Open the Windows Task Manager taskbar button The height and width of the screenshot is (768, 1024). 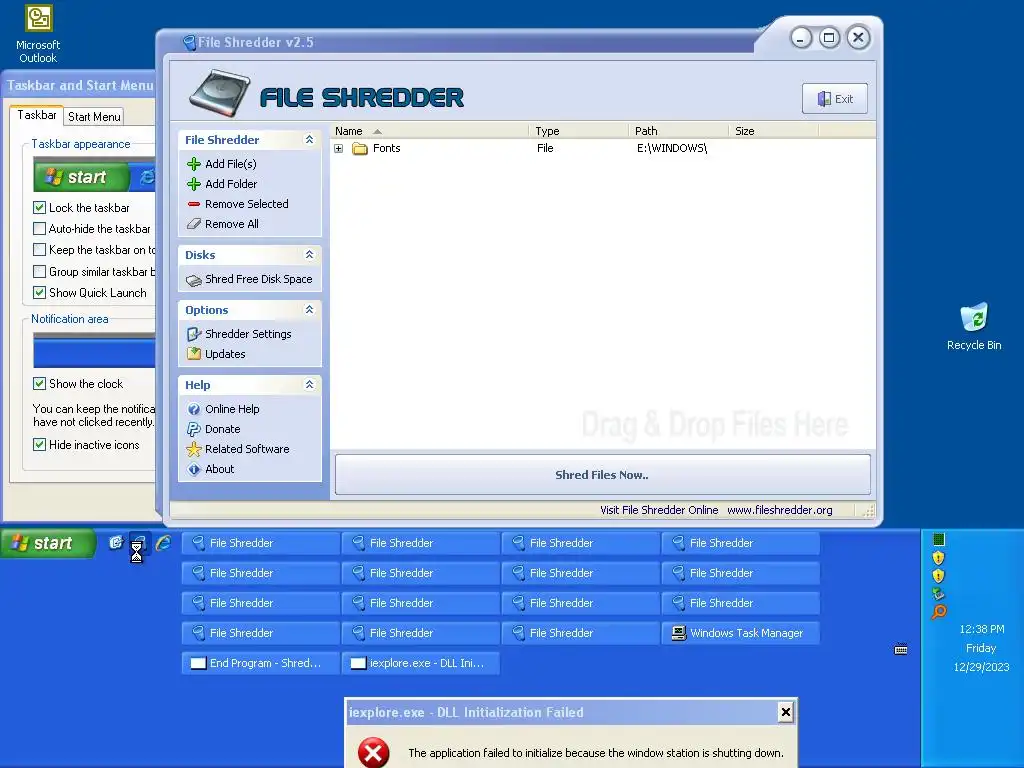(741, 633)
